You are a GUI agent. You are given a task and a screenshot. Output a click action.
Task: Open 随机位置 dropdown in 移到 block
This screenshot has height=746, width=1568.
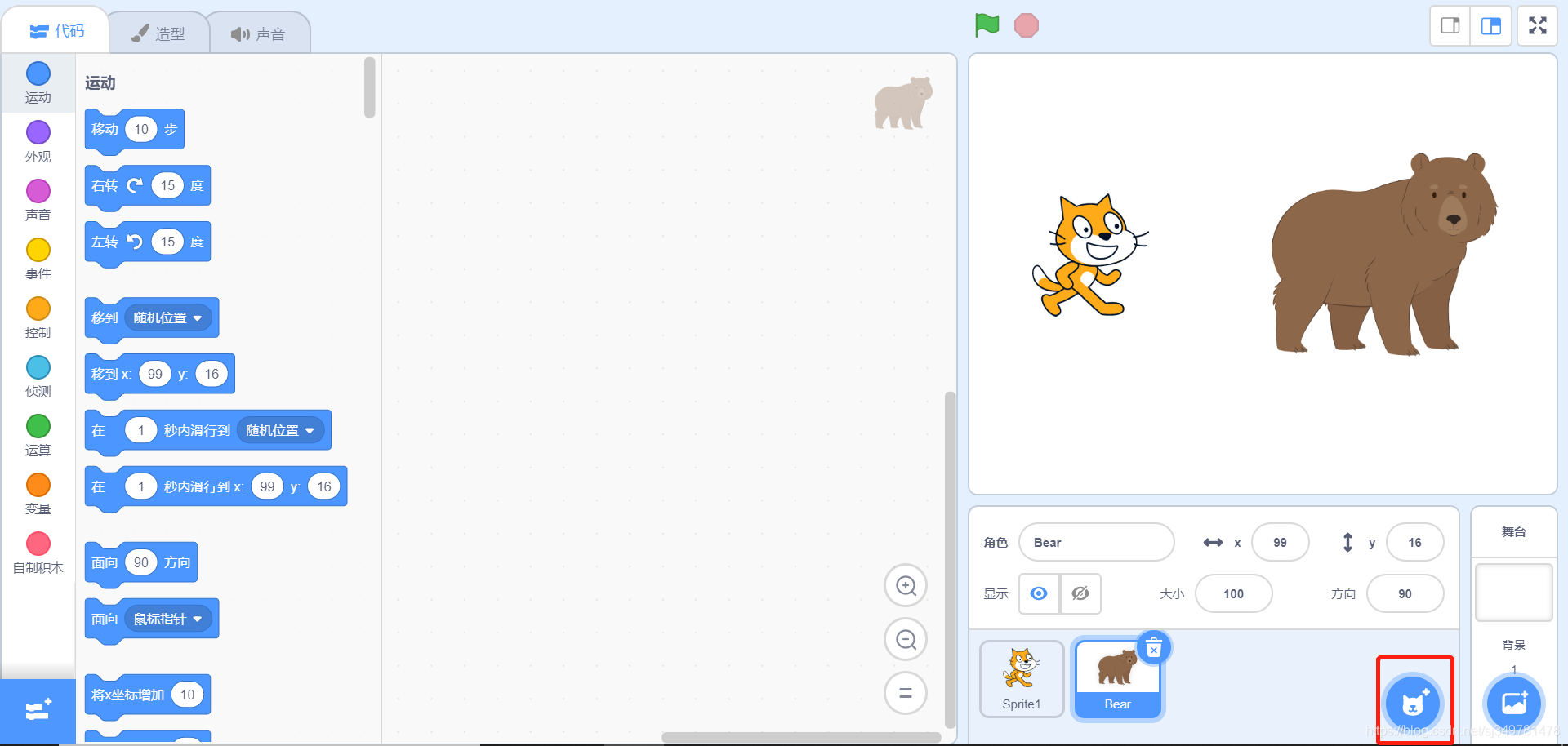[x=168, y=317]
